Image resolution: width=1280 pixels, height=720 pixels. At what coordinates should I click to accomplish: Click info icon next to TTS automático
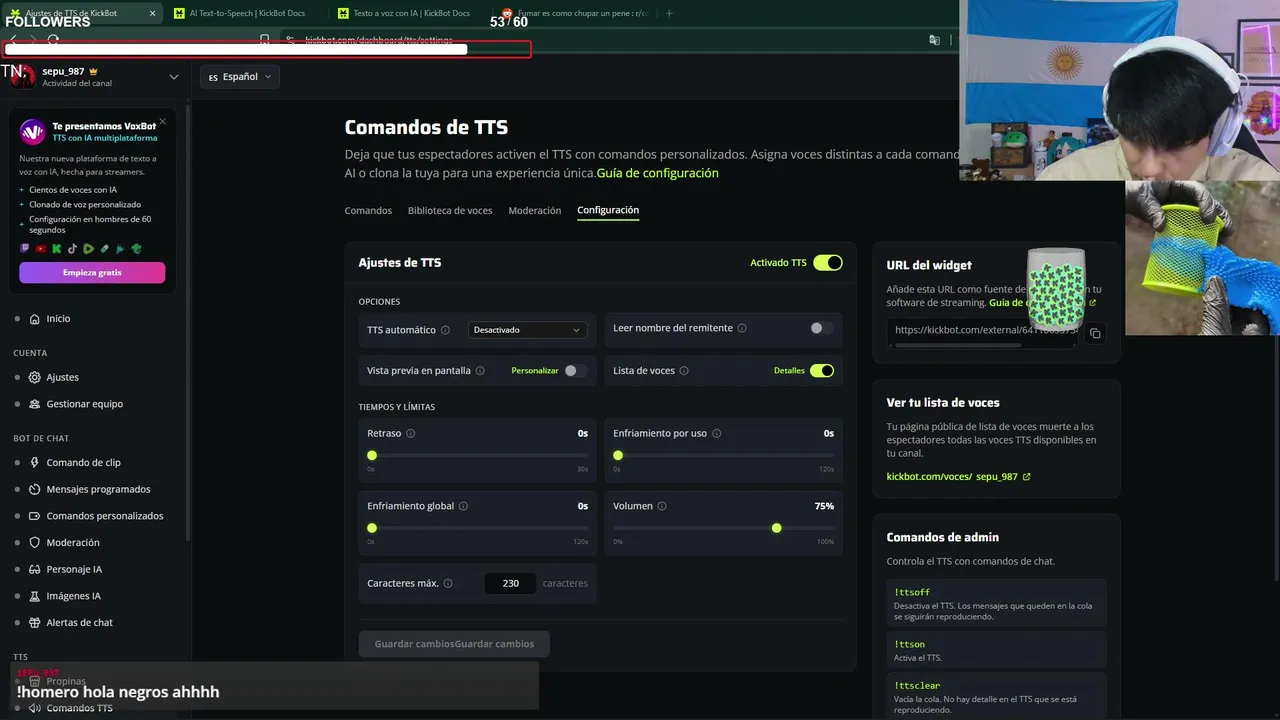point(446,330)
